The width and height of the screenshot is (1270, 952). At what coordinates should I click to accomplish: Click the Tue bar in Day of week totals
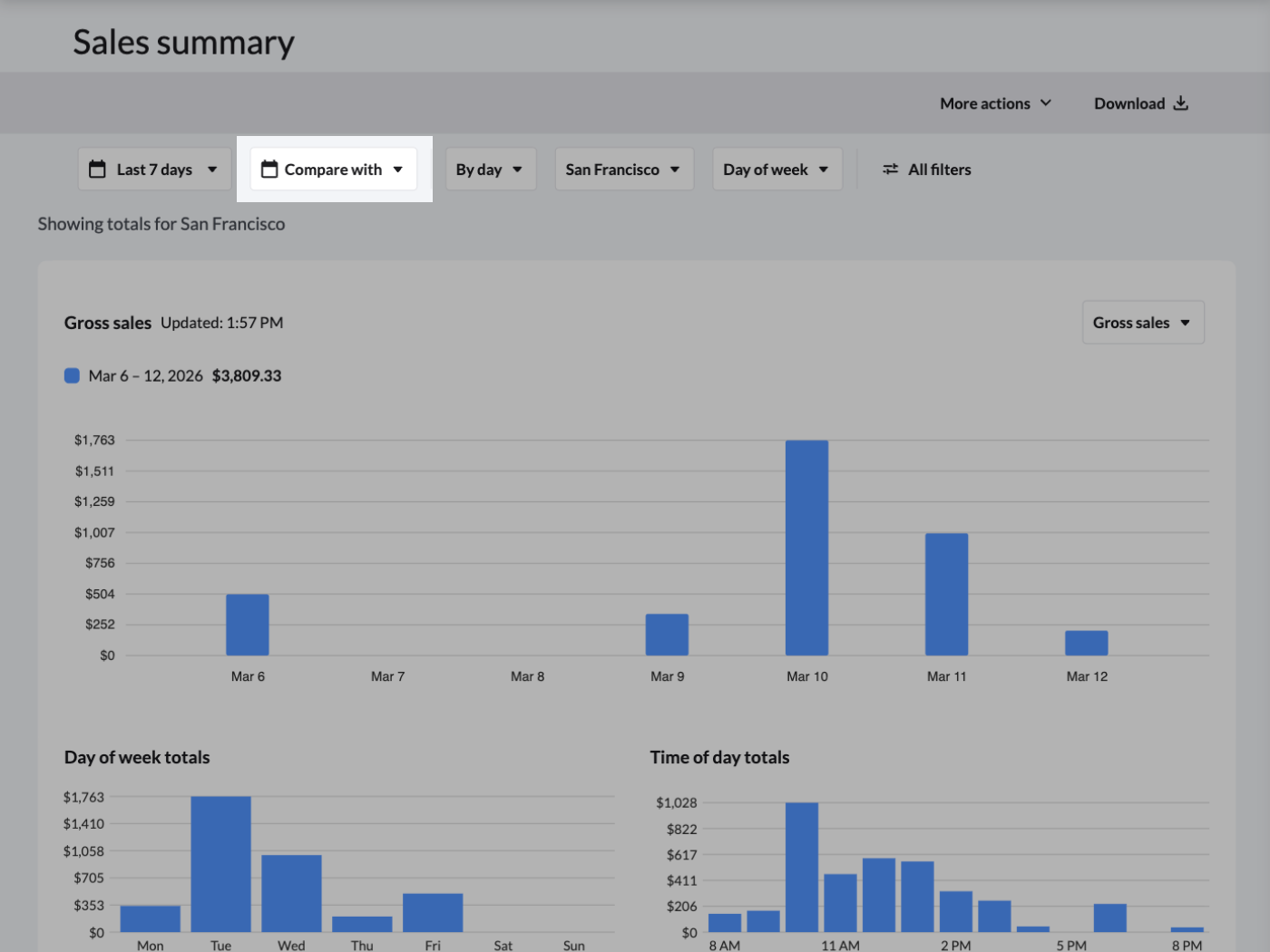pos(220,863)
